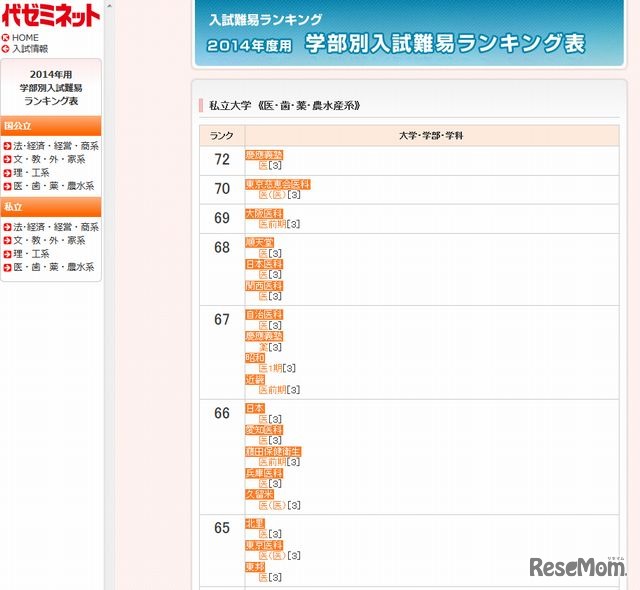Open the 代ゼミネット logo
The width and height of the screenshot is (640, 590).
click(51, 16)
